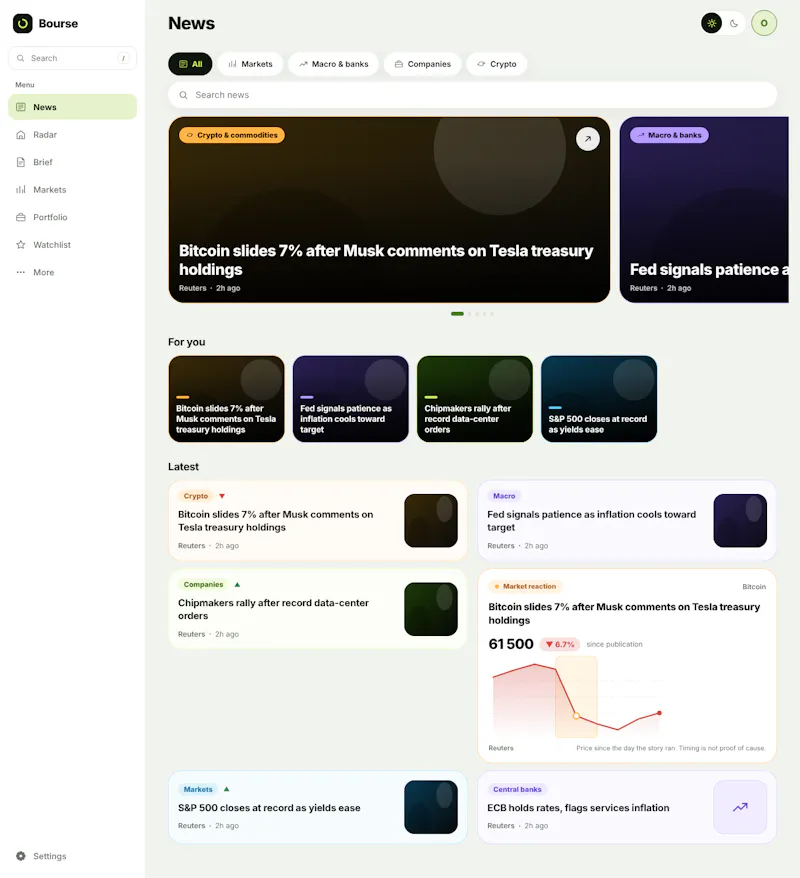
Task: Click the magnifier icon in Search news
Action: (183, 95)
